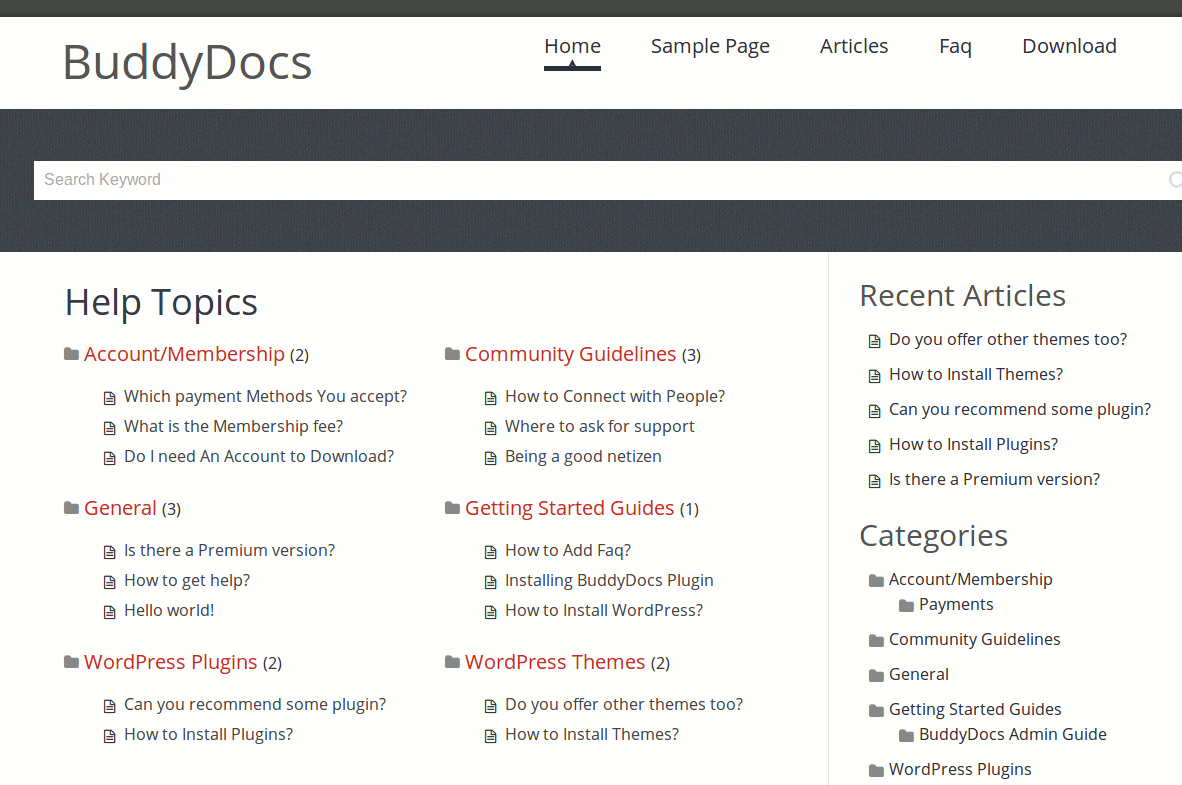Click folder icon beside Account/Membership heading
1182x785 pixels.
(x=71, y=354)
